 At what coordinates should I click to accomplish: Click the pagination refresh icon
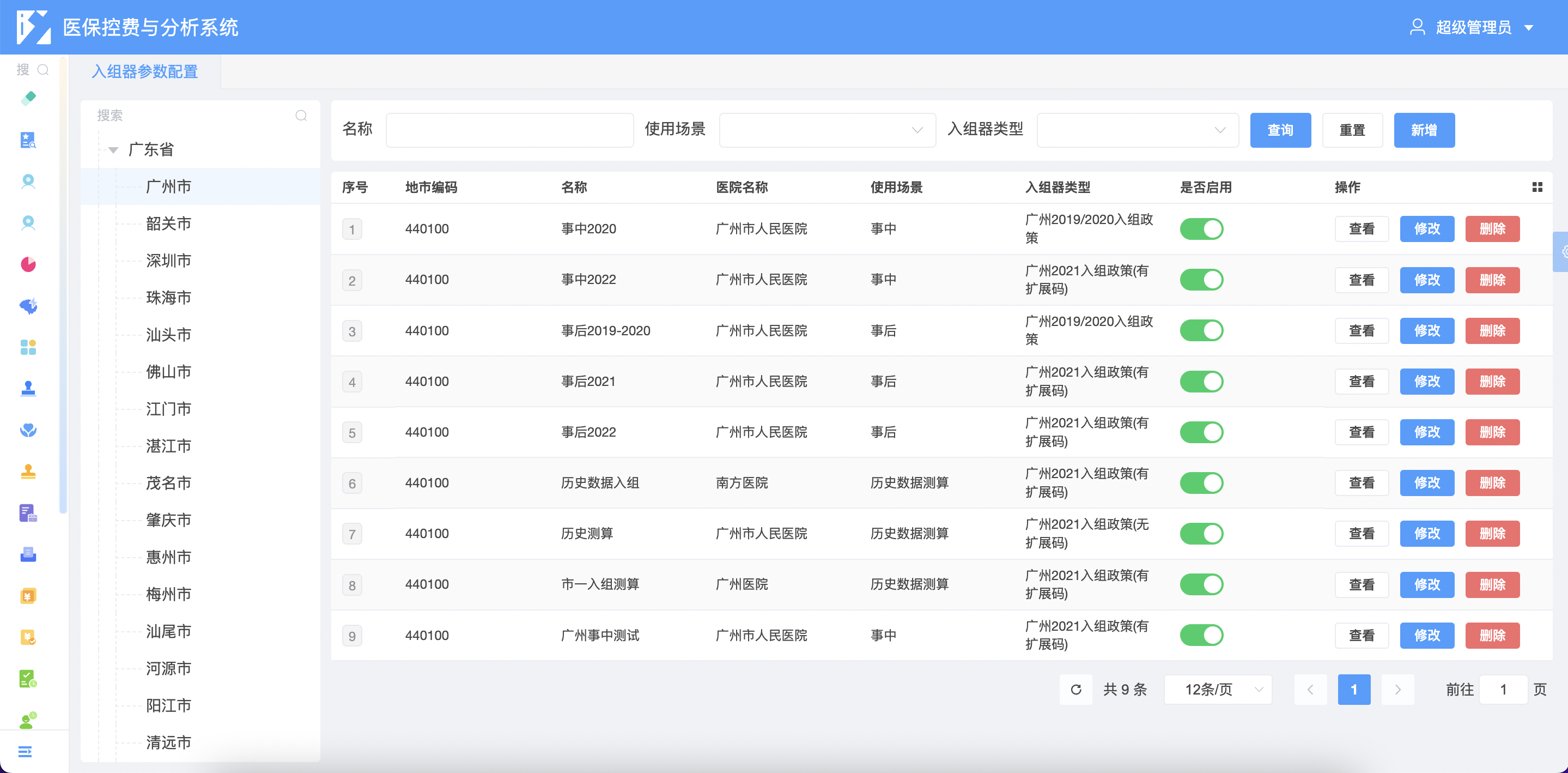tap(1076, 690)
